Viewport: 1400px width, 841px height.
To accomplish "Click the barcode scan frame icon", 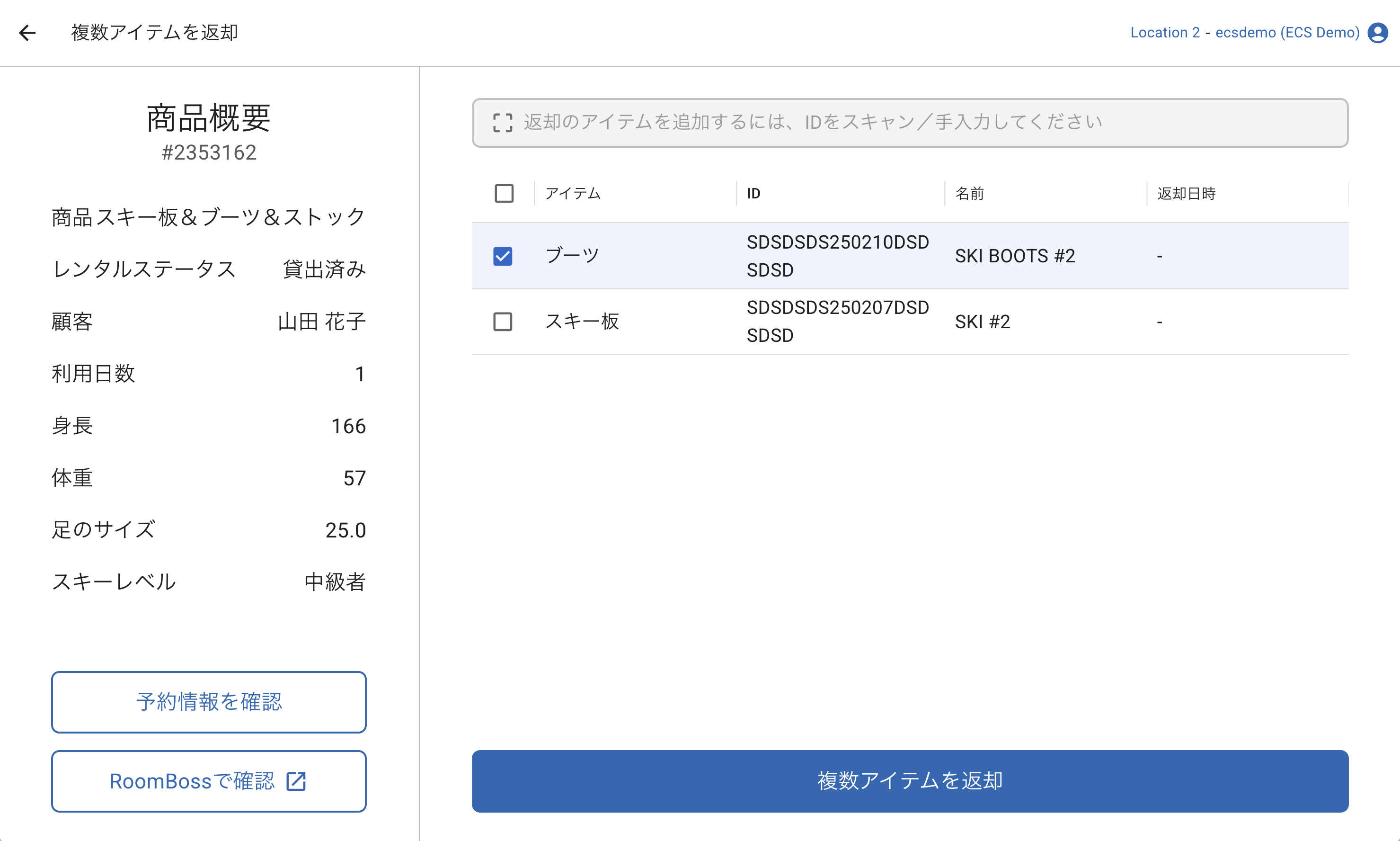I will (x=502, y=123).
